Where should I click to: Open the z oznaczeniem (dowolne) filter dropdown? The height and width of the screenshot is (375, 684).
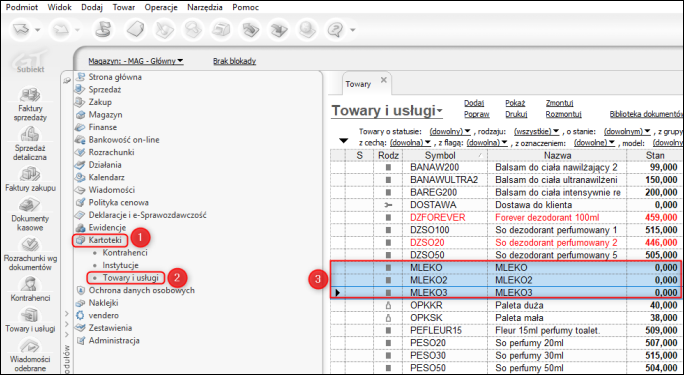click(595, 143)
